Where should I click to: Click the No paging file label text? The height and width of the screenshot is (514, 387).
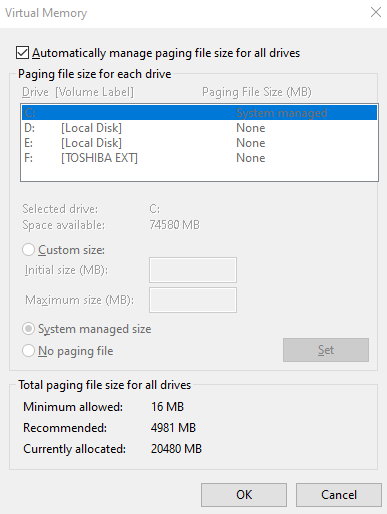coord(76,351)
